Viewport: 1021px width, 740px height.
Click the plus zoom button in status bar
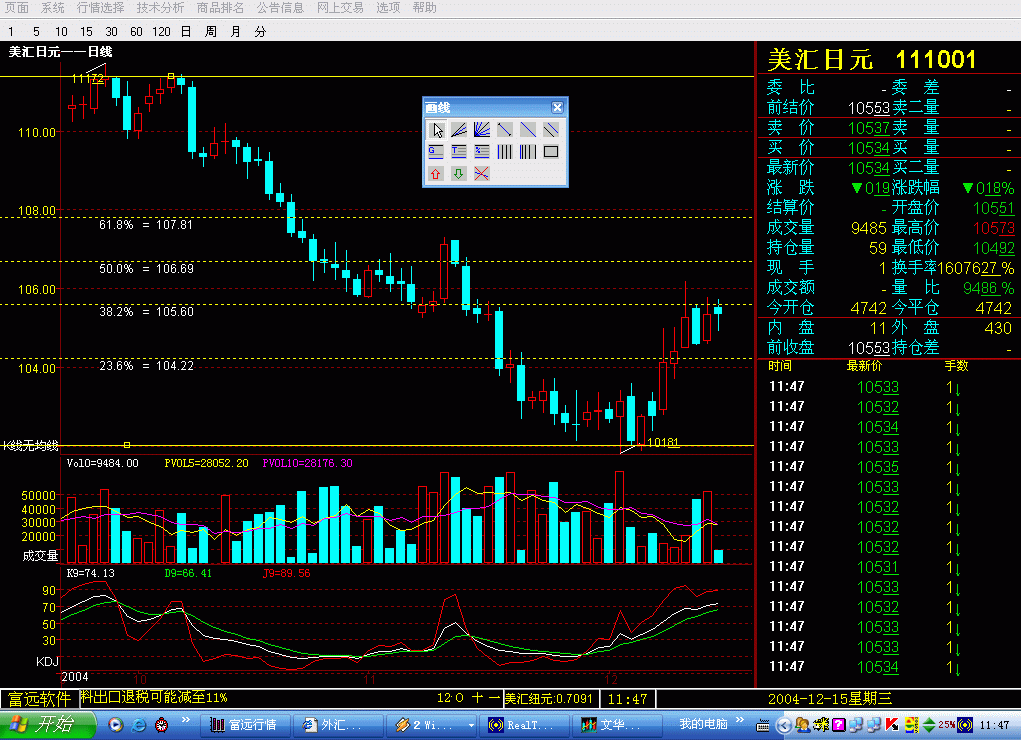[477, 698]
